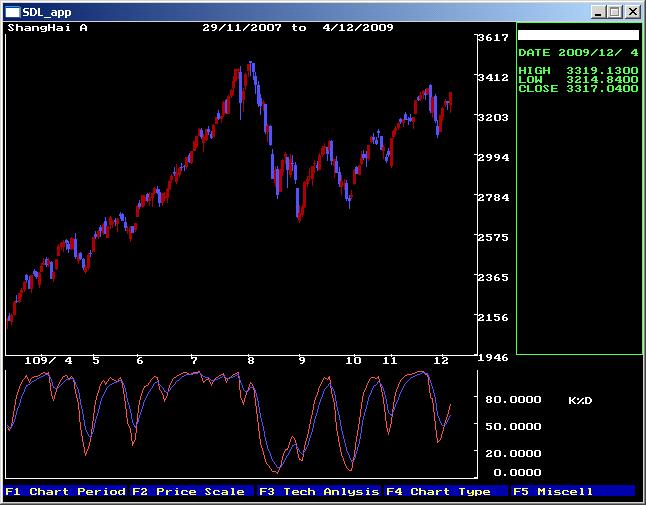646x505 pixels.
Task: Maximize the SDL_app window
Action: 614,12
